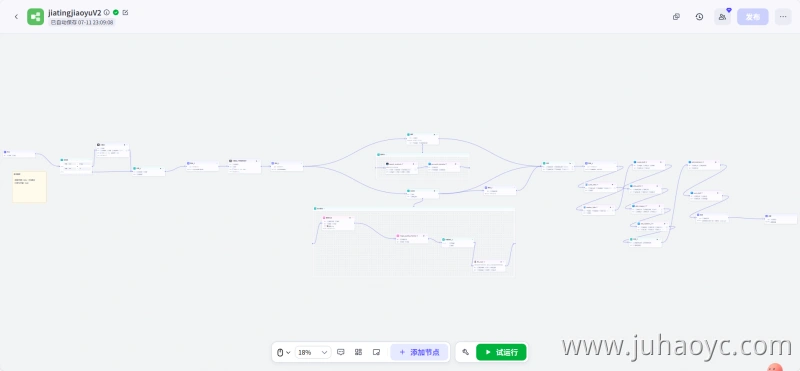Click the auto-layout nodes icon

point(359,352)
